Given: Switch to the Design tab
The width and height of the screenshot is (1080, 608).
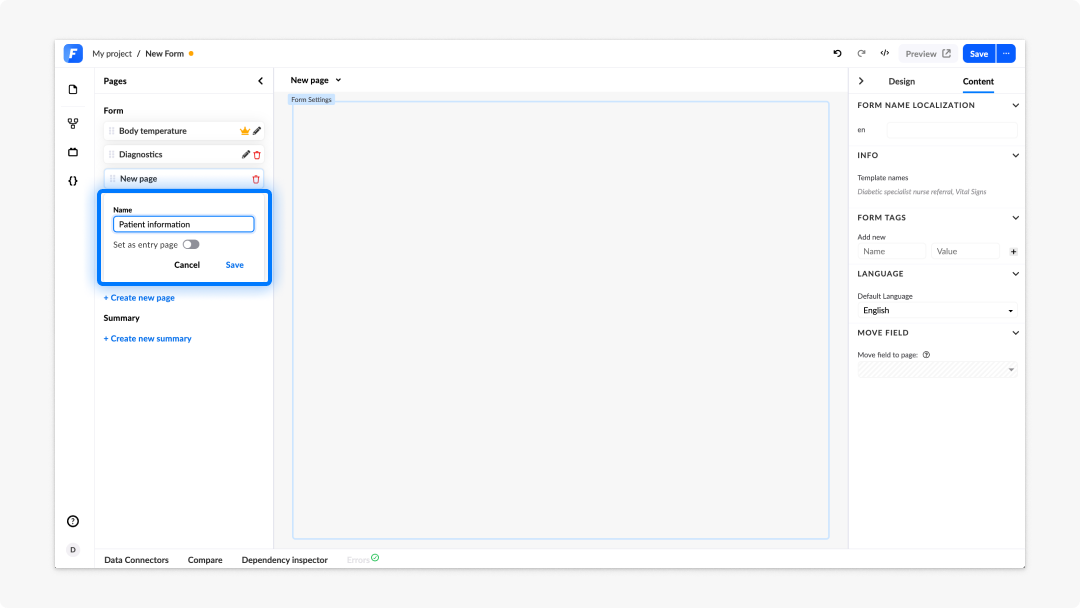Looking at the screenshot, I should click(902, 81).
